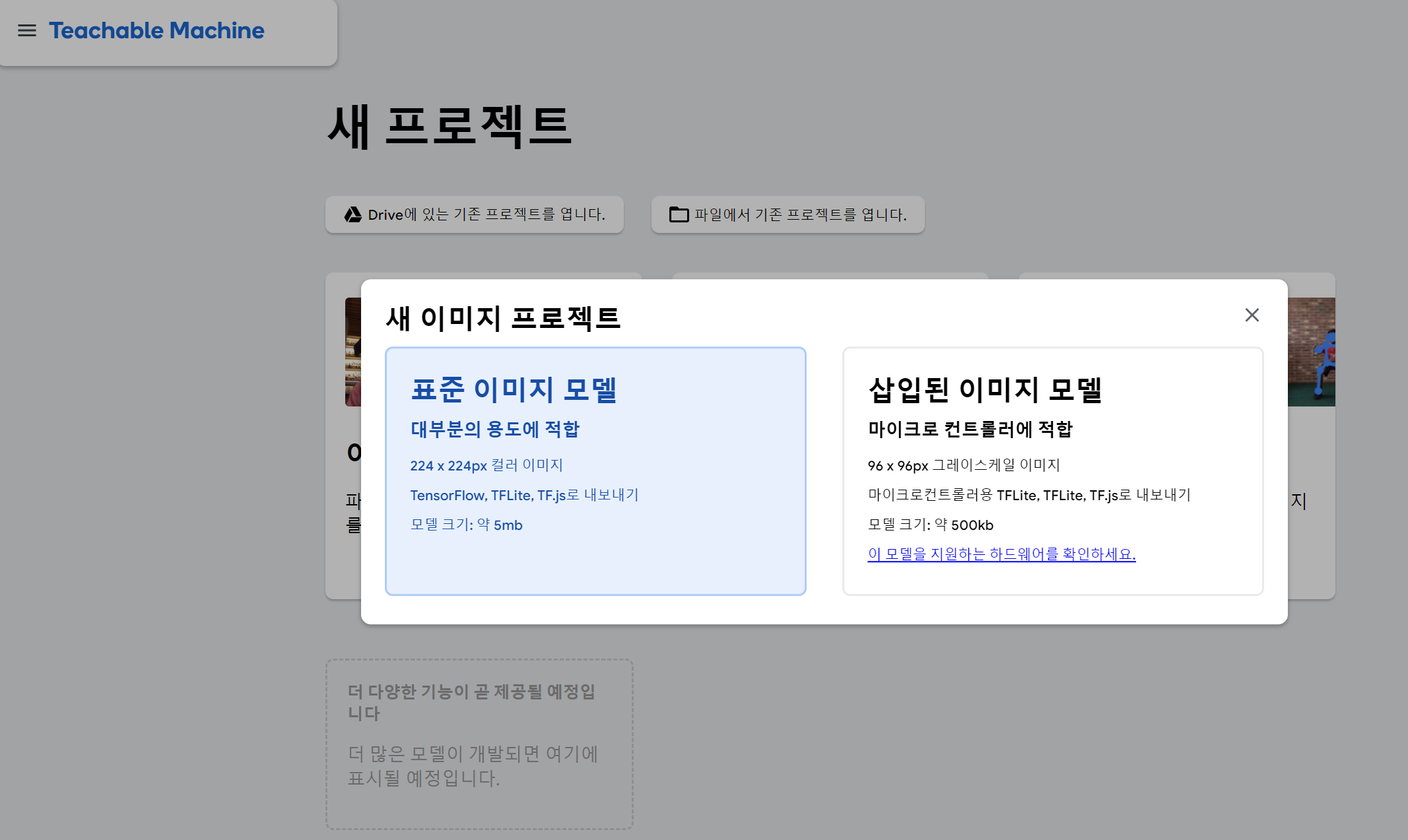Open the supported hardware link
1408x840 pixels.
click(1001, 554)
